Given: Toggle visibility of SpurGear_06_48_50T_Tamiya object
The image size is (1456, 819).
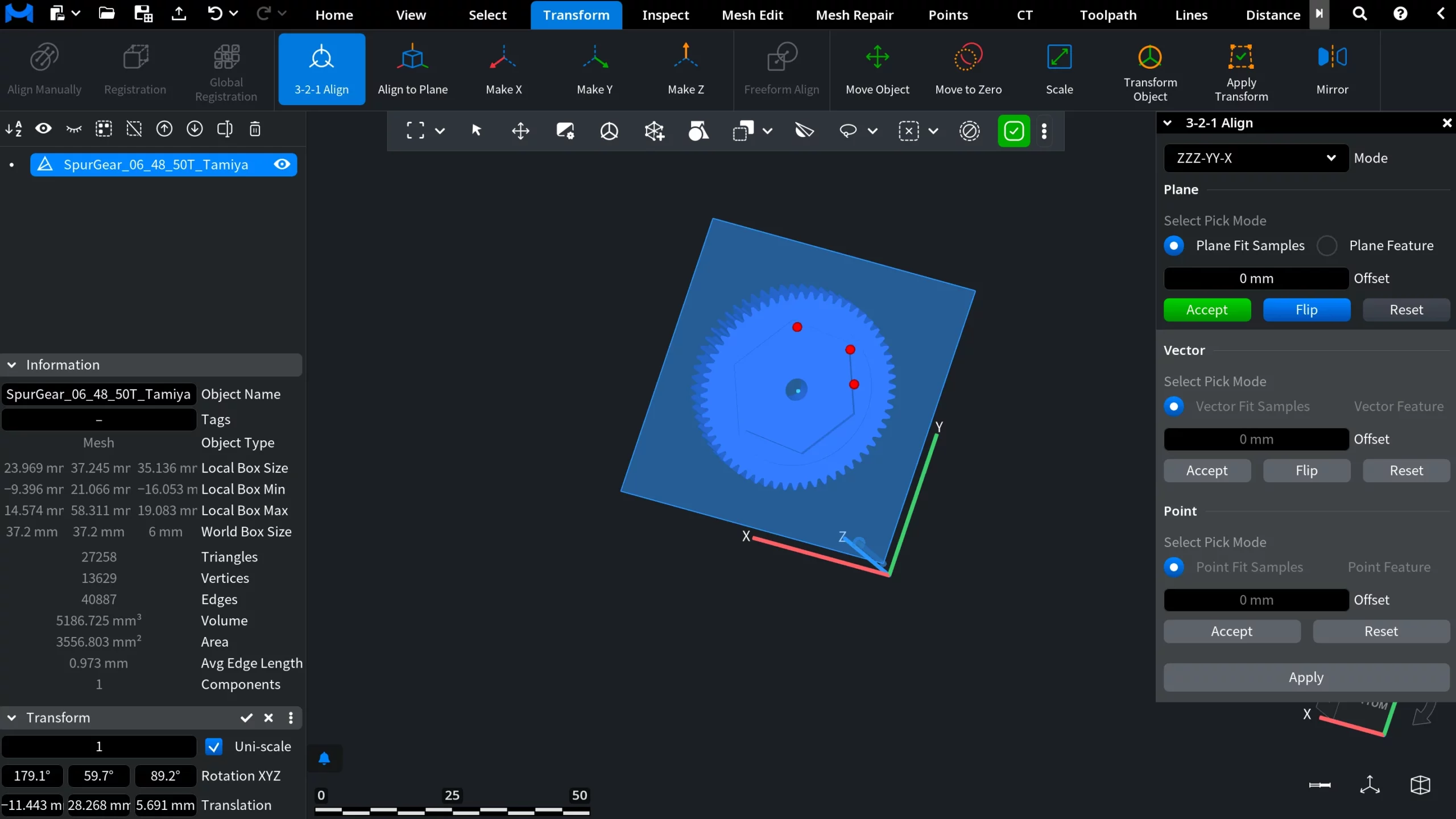Looking at the screenshot, I should click(x=282, y=164).
